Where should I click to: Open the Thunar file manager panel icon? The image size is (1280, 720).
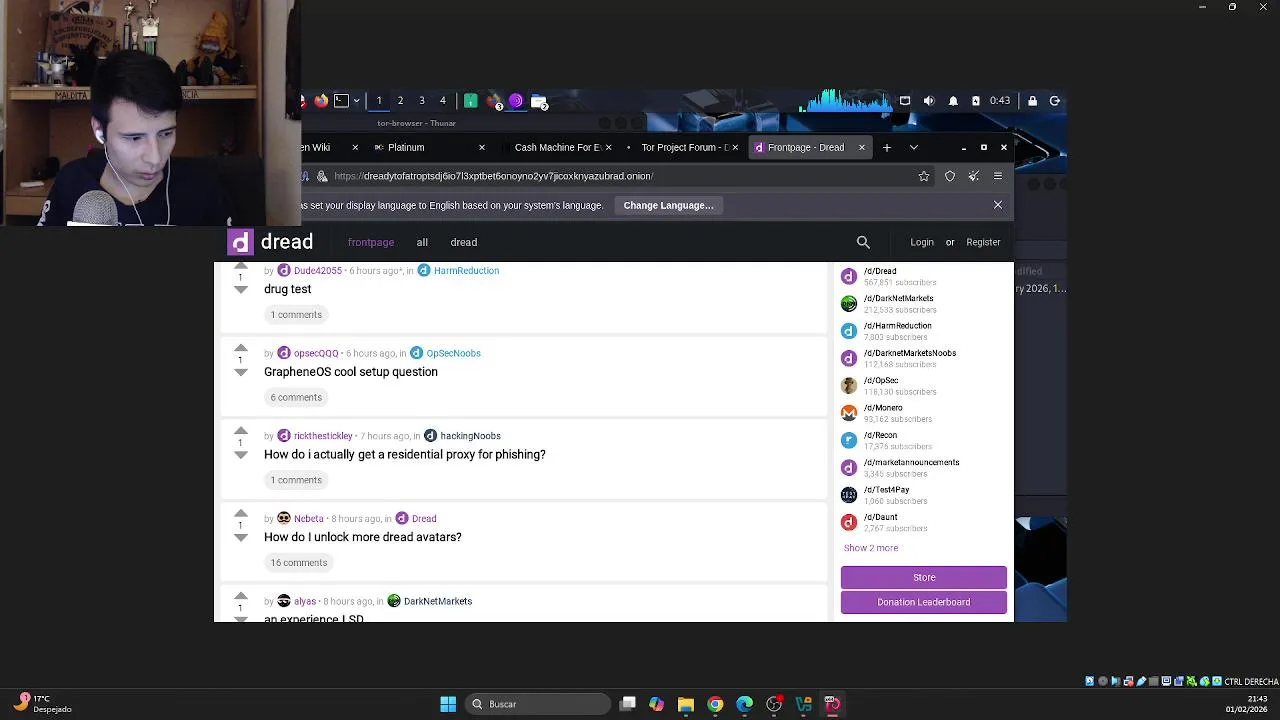(539, 101)
